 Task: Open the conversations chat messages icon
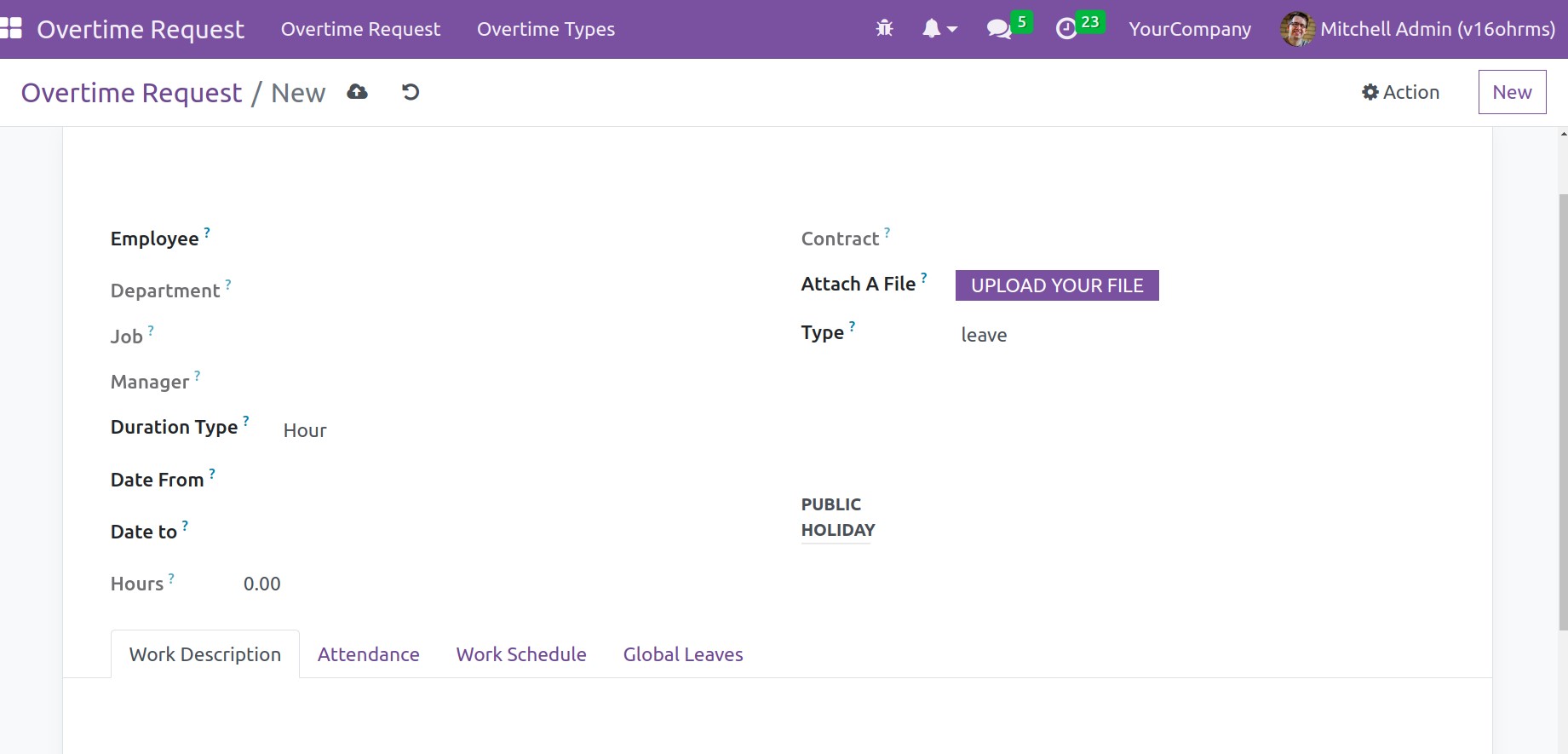point(998,29)
